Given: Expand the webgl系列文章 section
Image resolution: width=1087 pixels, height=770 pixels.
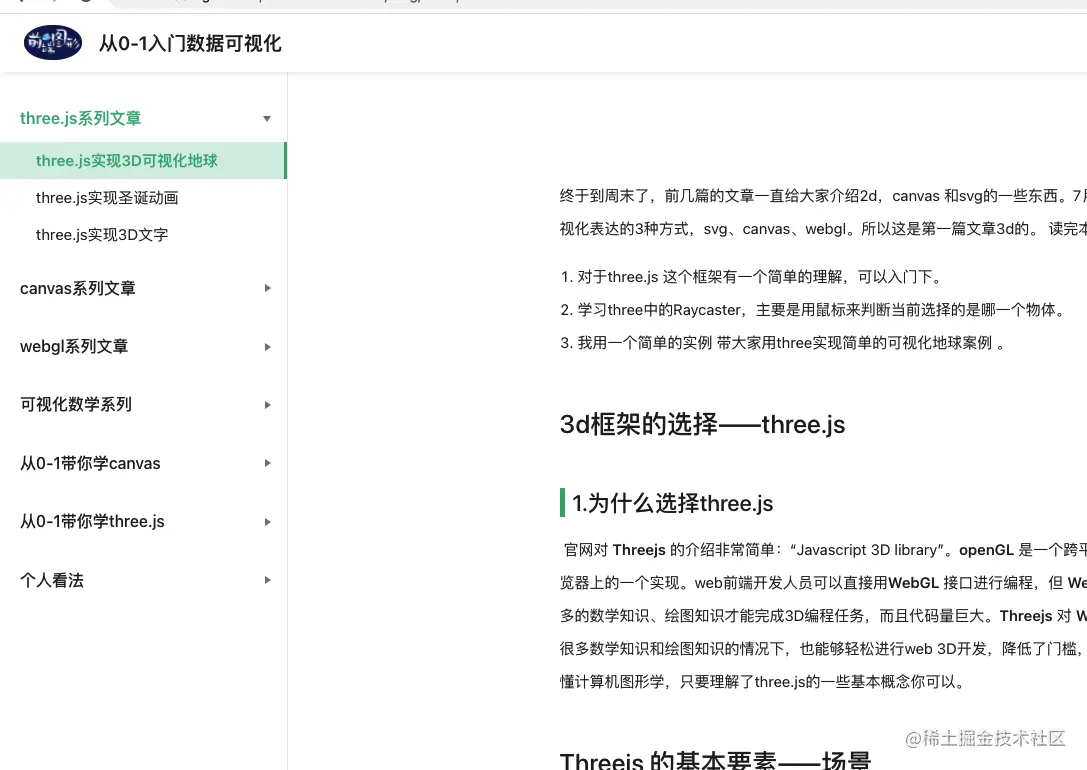Looking at the screenshot, I should tap(267, 346).
